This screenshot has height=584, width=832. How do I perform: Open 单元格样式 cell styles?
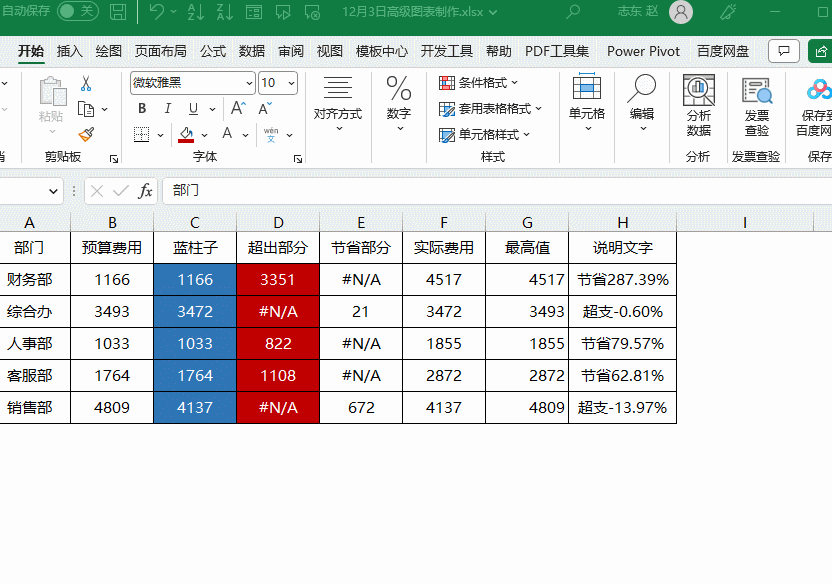pyautogui.click(x=484, y=135)
